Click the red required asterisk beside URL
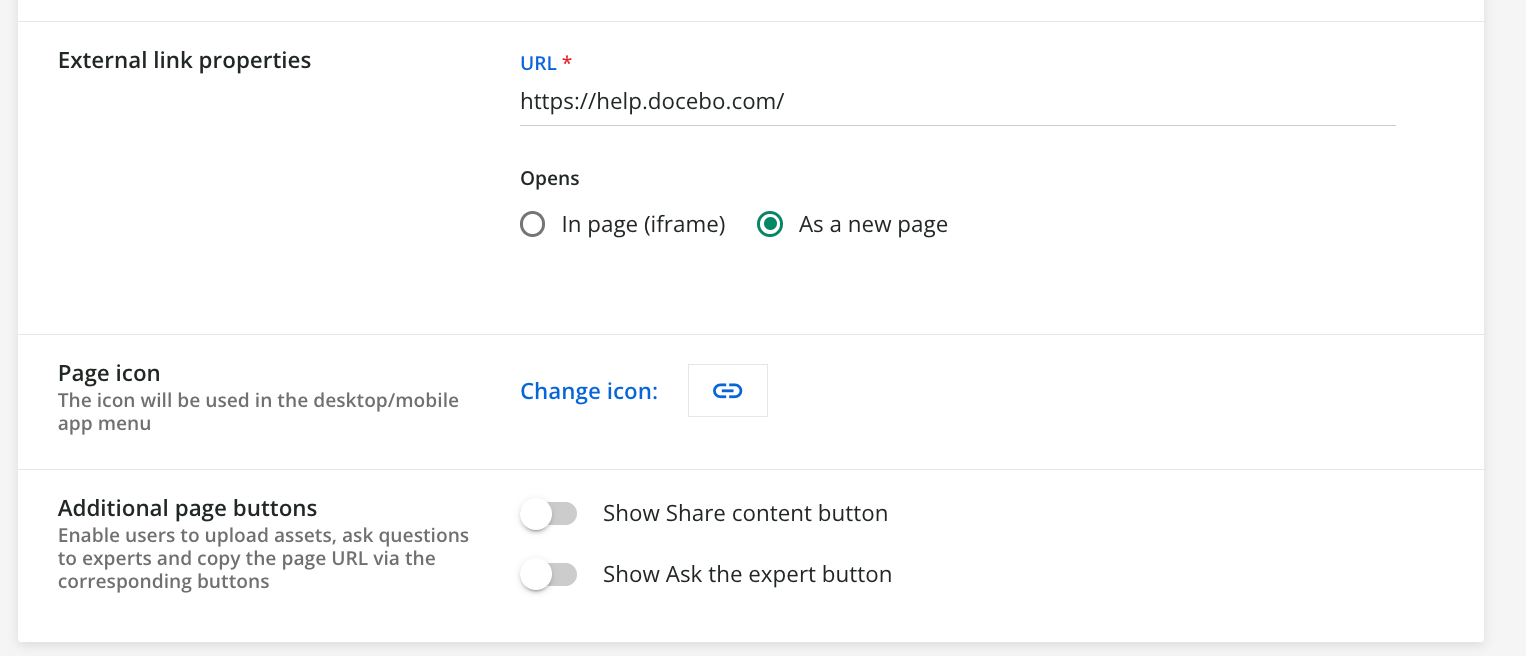1526x656 pixels. [567, 62]
